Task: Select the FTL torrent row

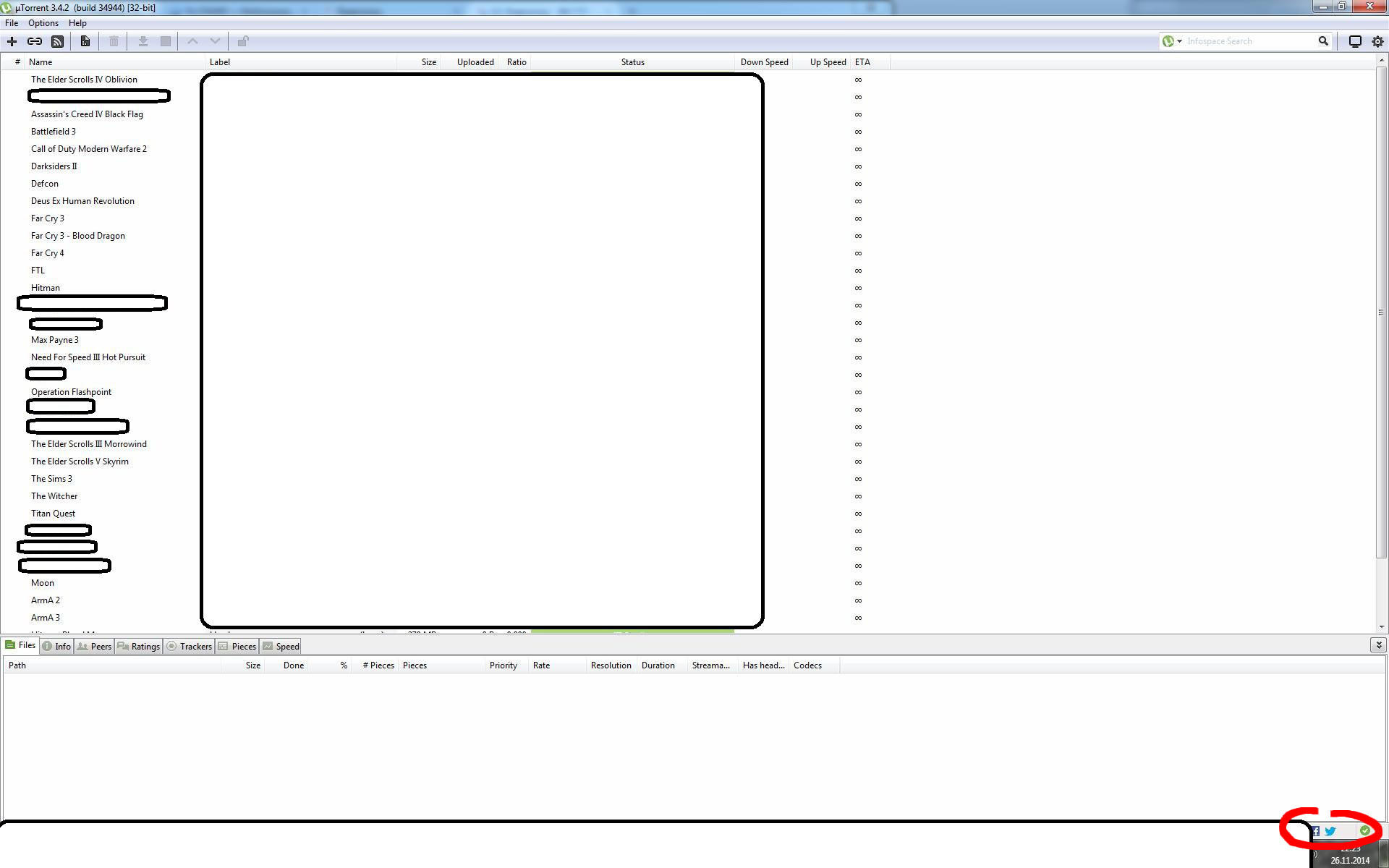Action: point(38,271)
